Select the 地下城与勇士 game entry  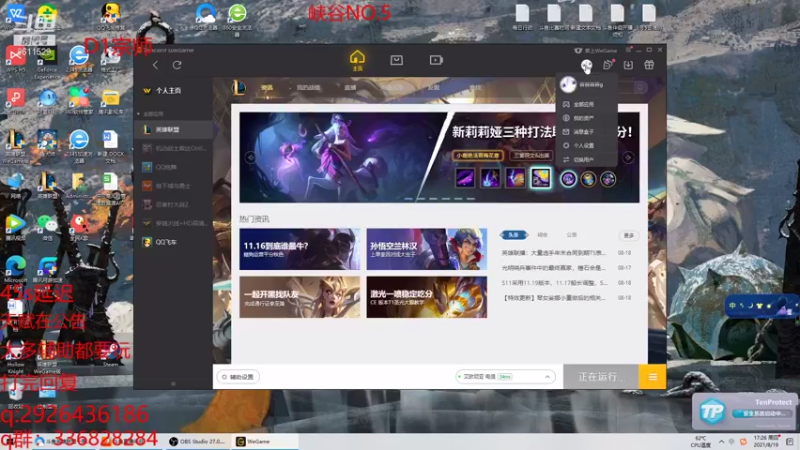(173, 186)
